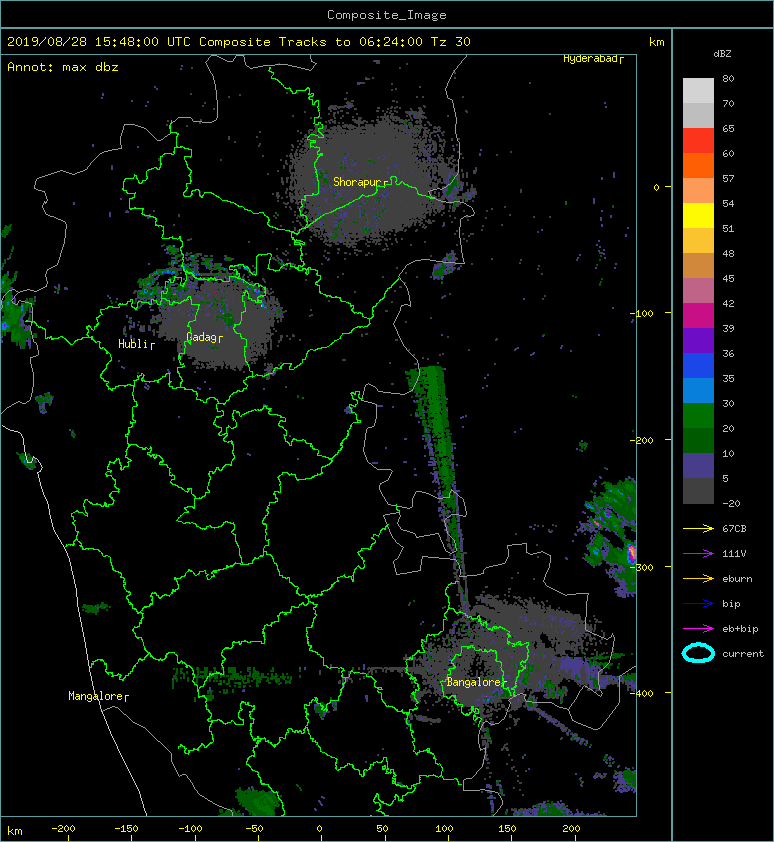Pick the light blue 35 dBZ band
774x842 pixels.
pos(698,390)
